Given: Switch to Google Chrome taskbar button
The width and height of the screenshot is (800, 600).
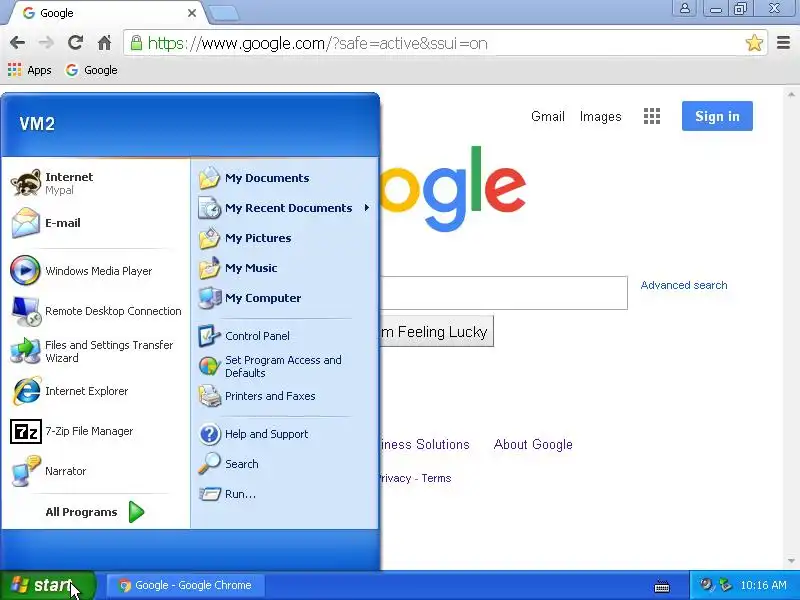Looking at the screenshot, I should tap(185, 585).
